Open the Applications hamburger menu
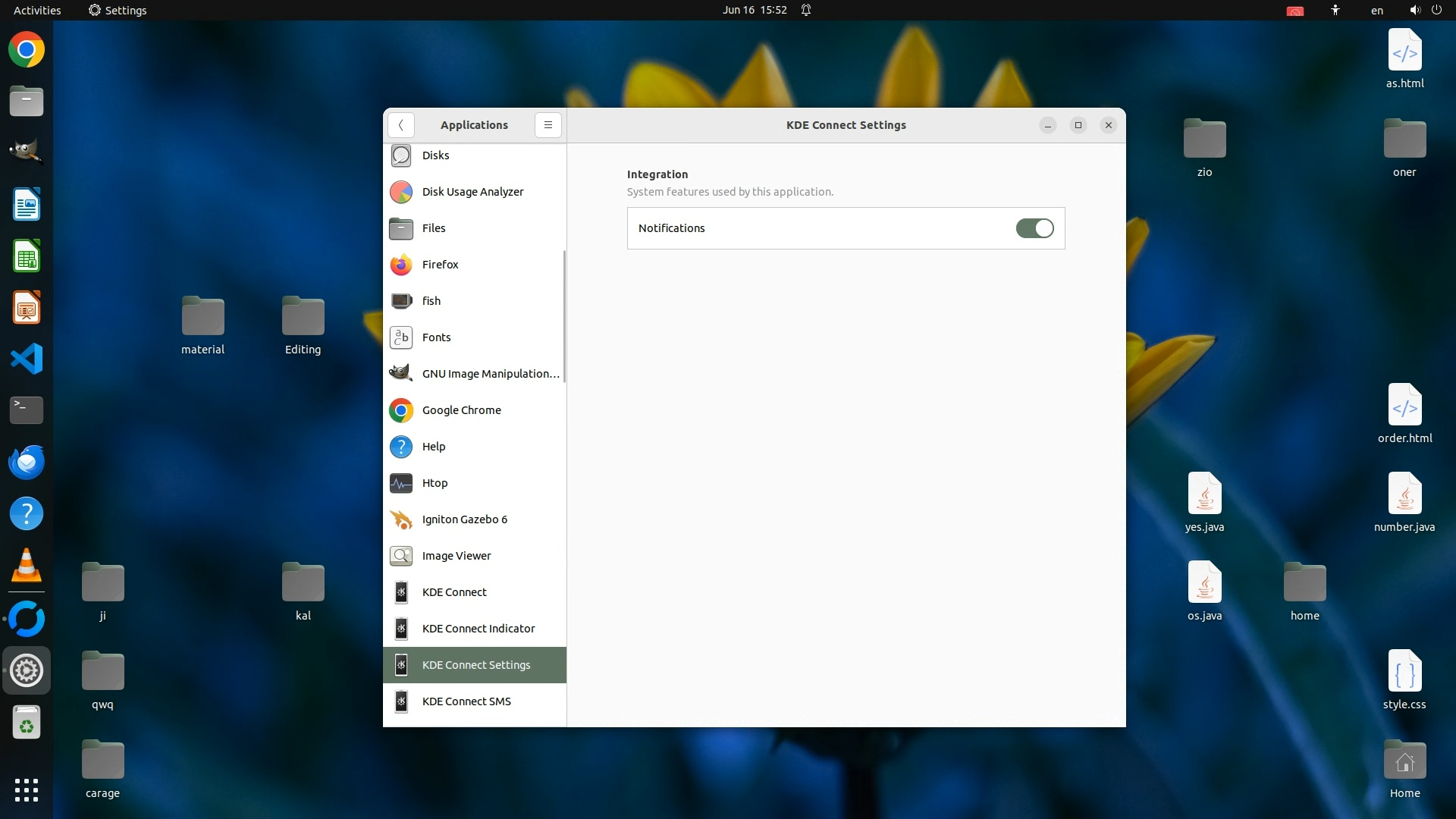The height and width of the screenshot is (819, 1456). tap(548, 125)
